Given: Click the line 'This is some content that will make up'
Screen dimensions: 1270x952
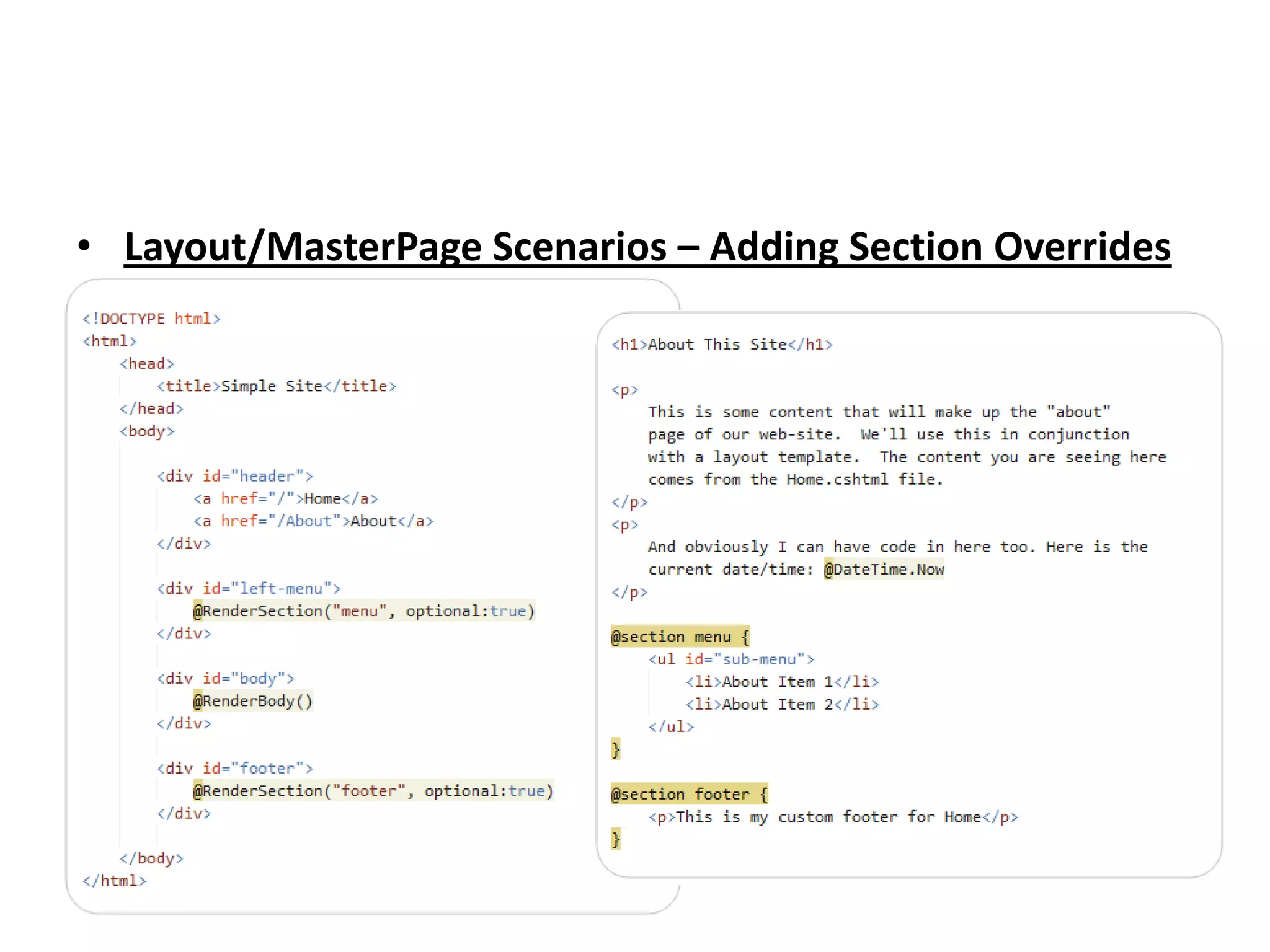Looking at the screenshot, I should [x=879, y=412].
